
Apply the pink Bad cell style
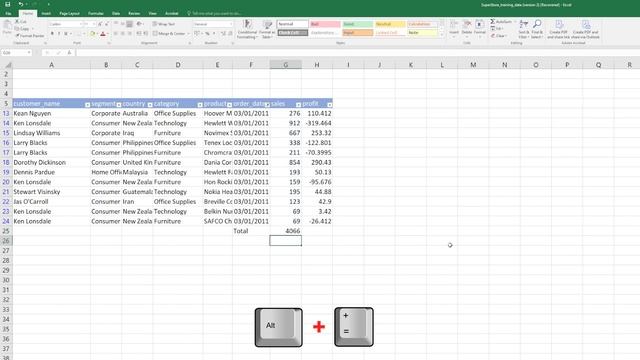point(325,24)
